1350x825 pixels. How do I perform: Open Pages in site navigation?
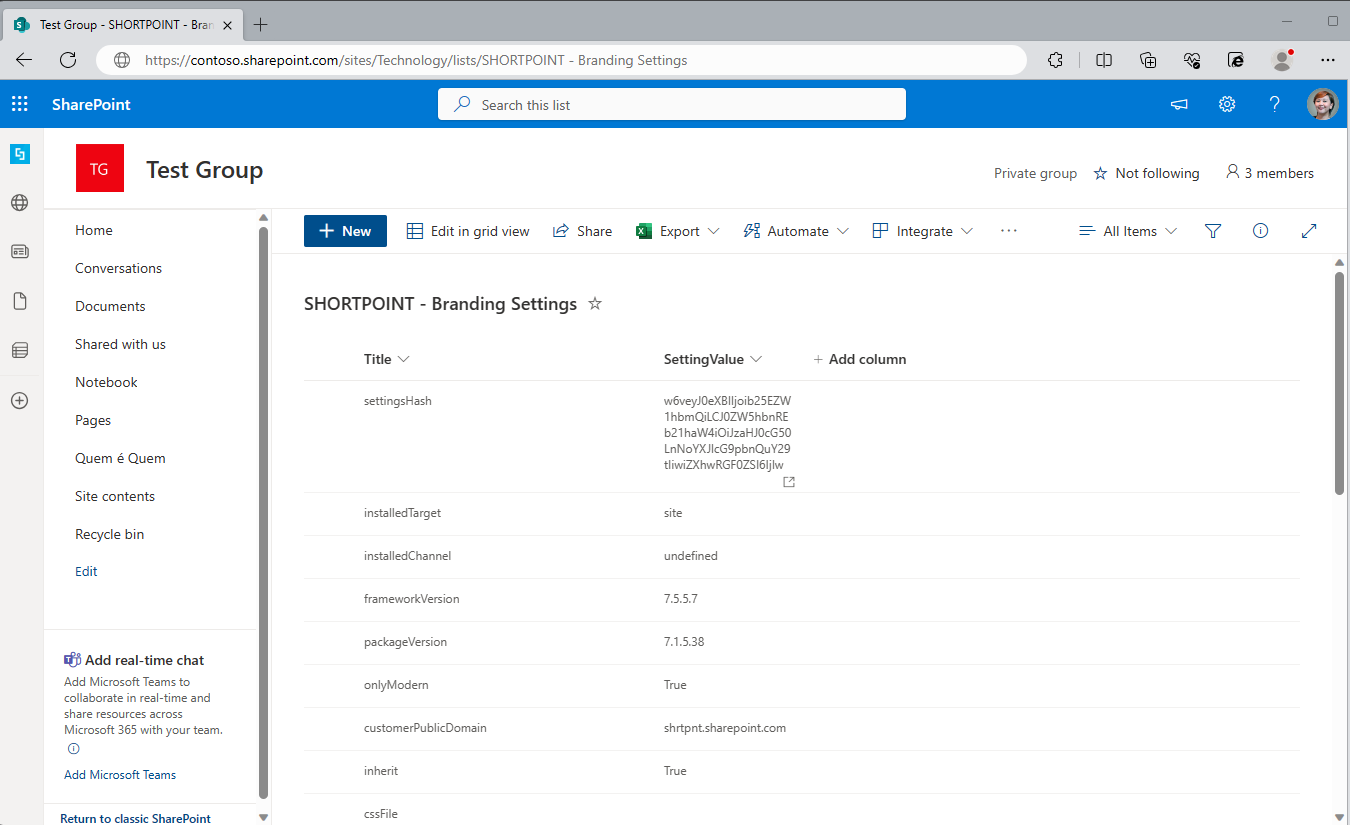(93, 420)
